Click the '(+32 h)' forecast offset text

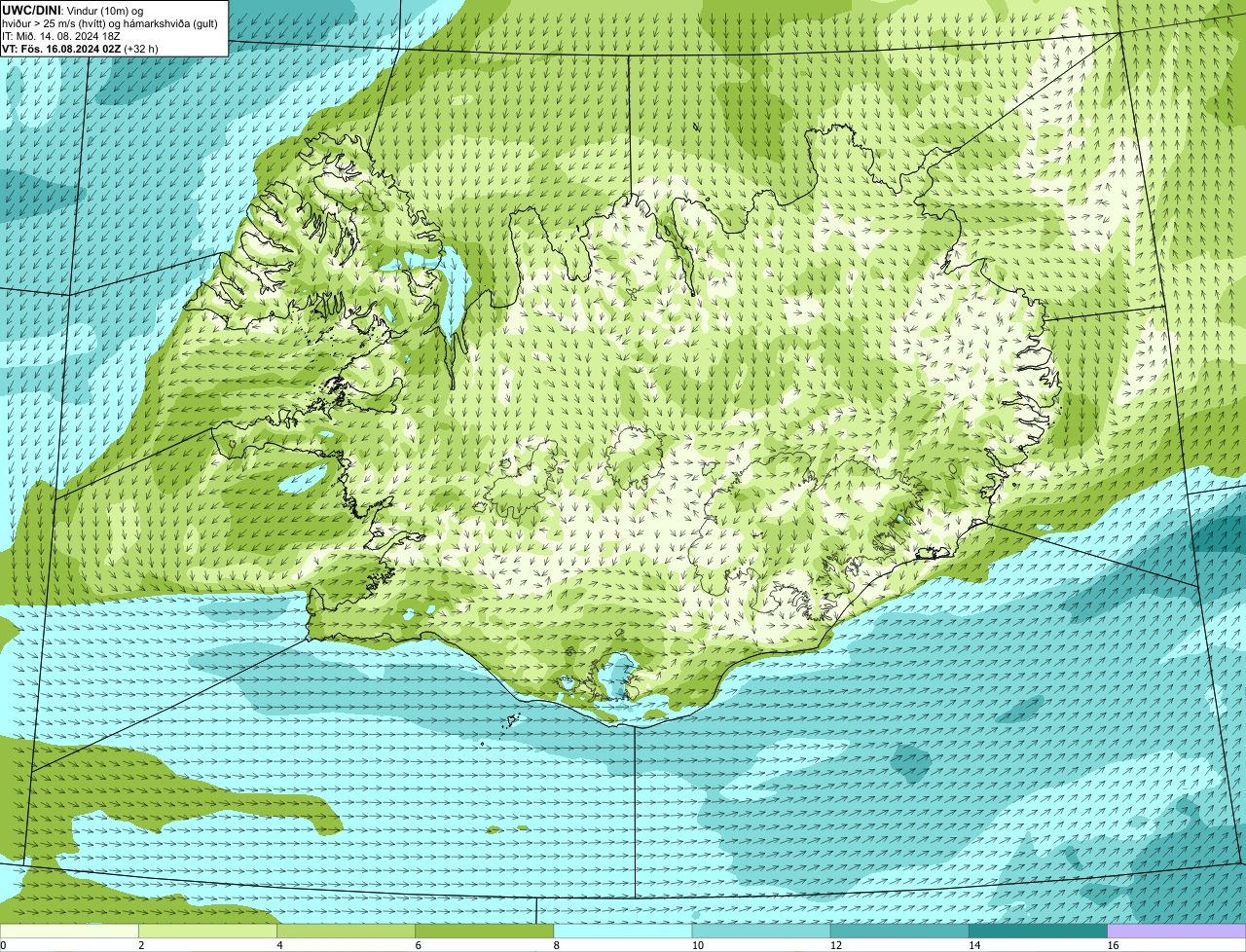[x=141, y=48]
